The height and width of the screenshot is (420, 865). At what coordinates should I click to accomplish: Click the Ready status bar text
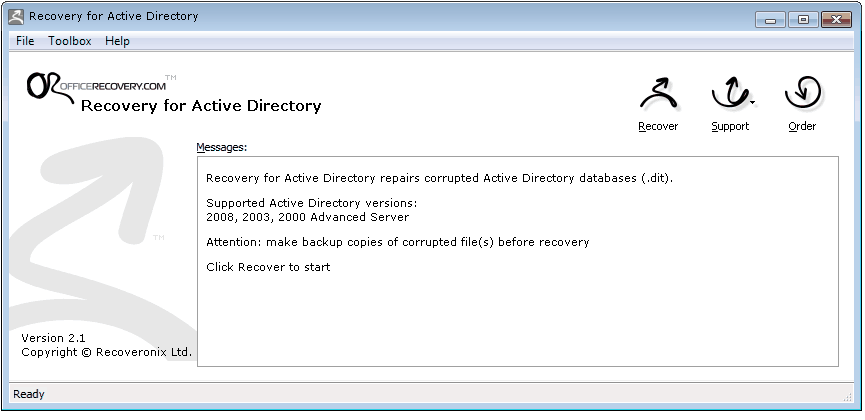point(29,394)
